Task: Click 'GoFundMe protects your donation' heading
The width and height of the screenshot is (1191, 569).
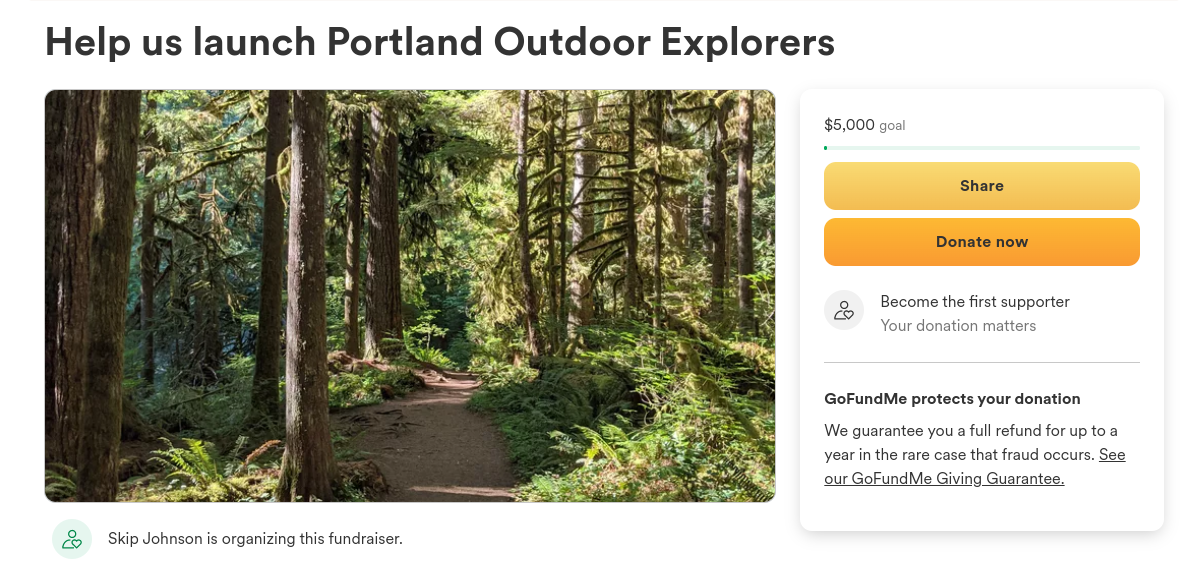Action: coord(951,399)
